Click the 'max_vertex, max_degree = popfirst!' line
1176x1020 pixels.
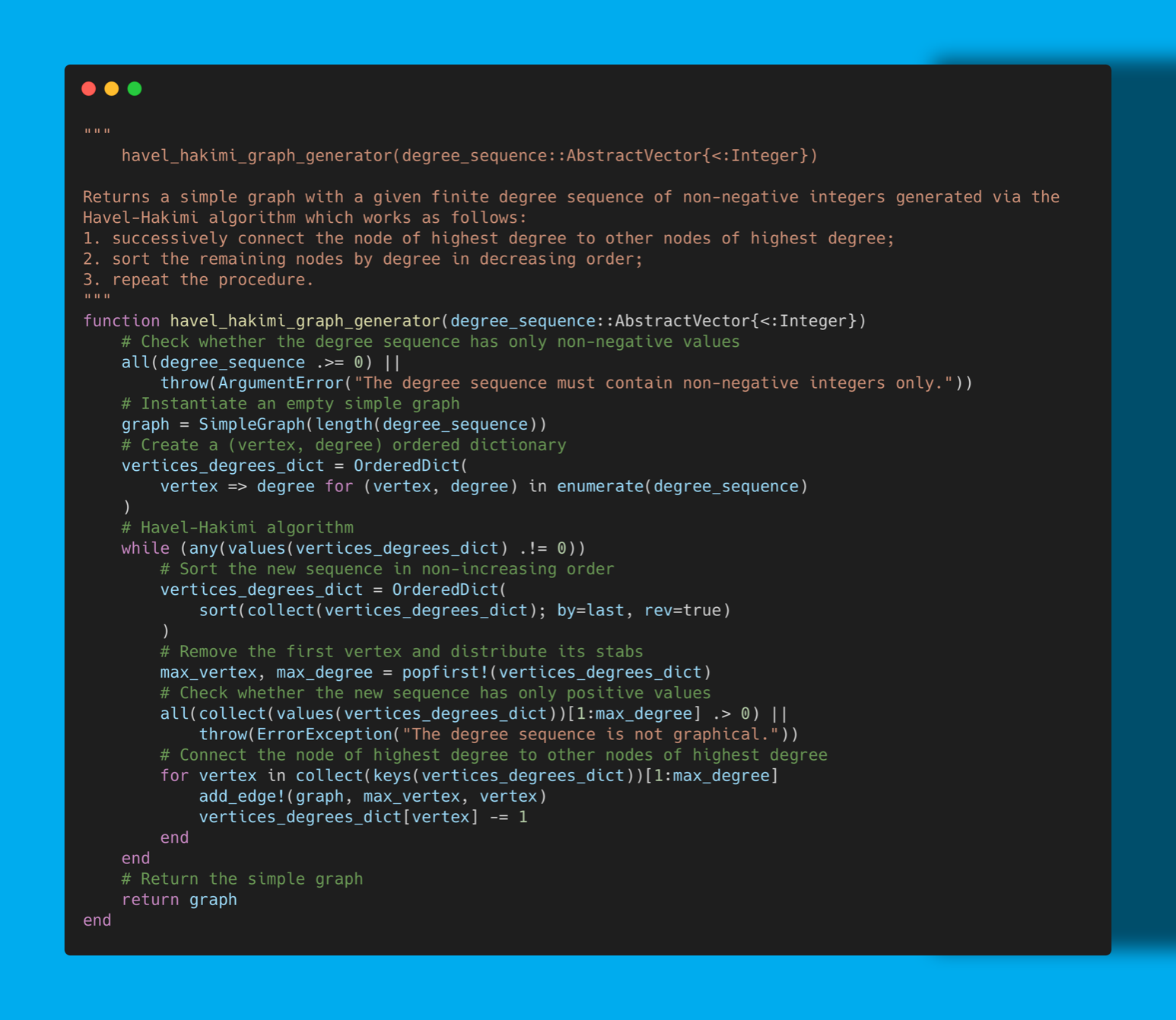(x=436, y=672)
